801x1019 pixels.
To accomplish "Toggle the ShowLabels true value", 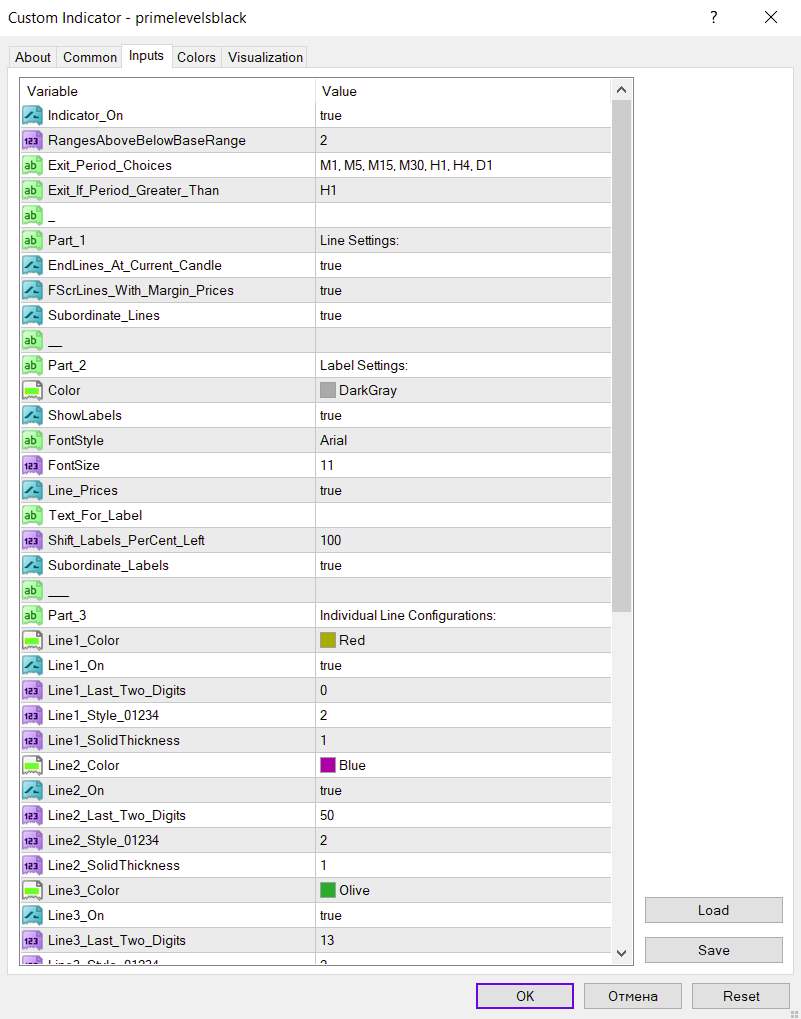I will pos(331,415).
